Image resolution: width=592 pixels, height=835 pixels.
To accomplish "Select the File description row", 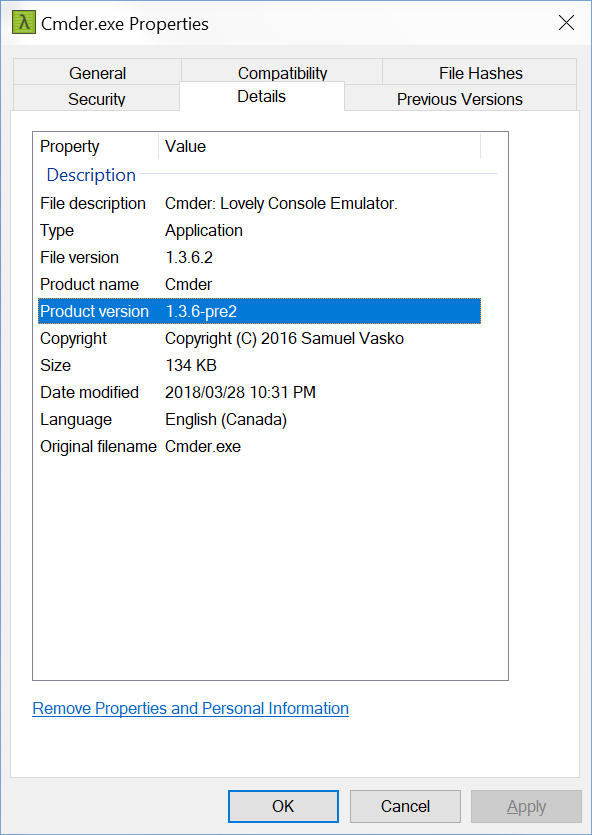I will (259, 203).
